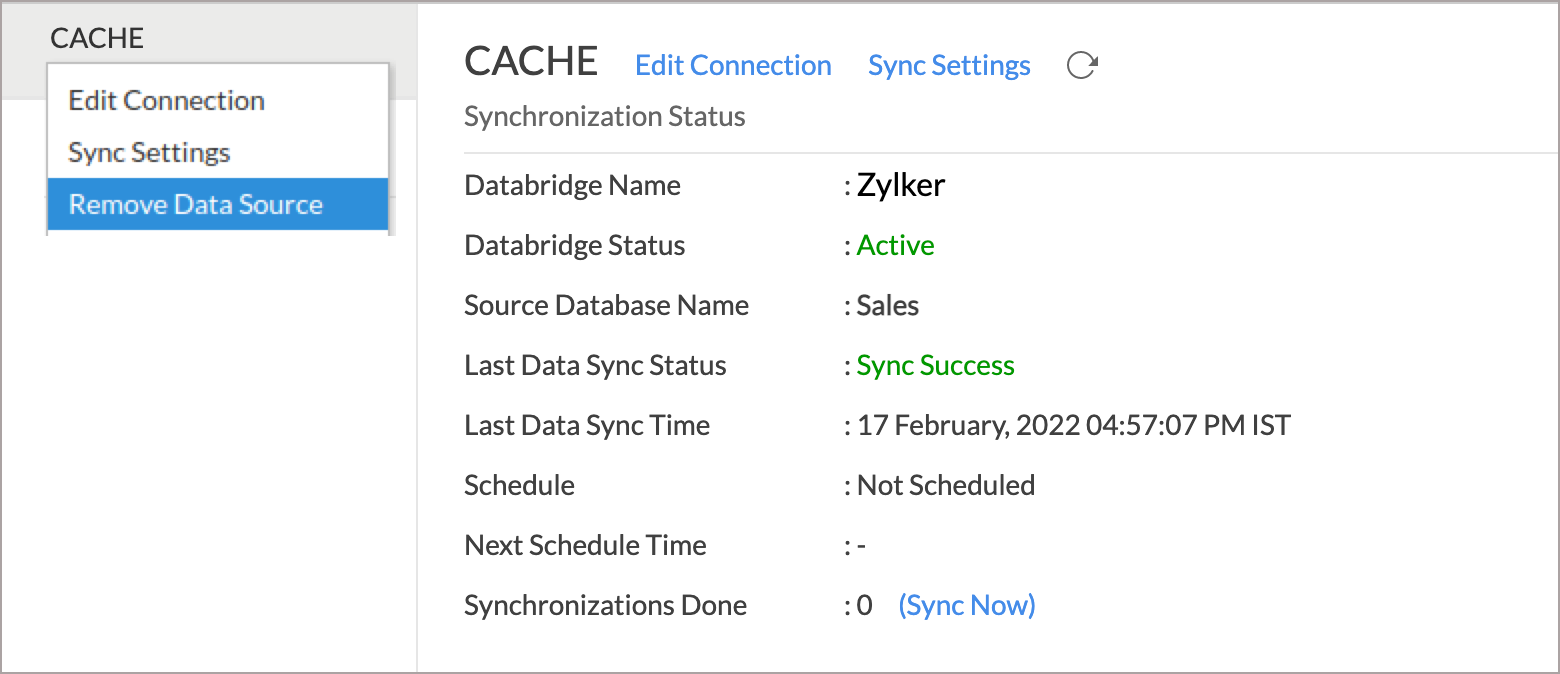The height and width of the screenshot is (674, 1560).
Task: Click the Sync Now link
Action: [x=967, y=605]
